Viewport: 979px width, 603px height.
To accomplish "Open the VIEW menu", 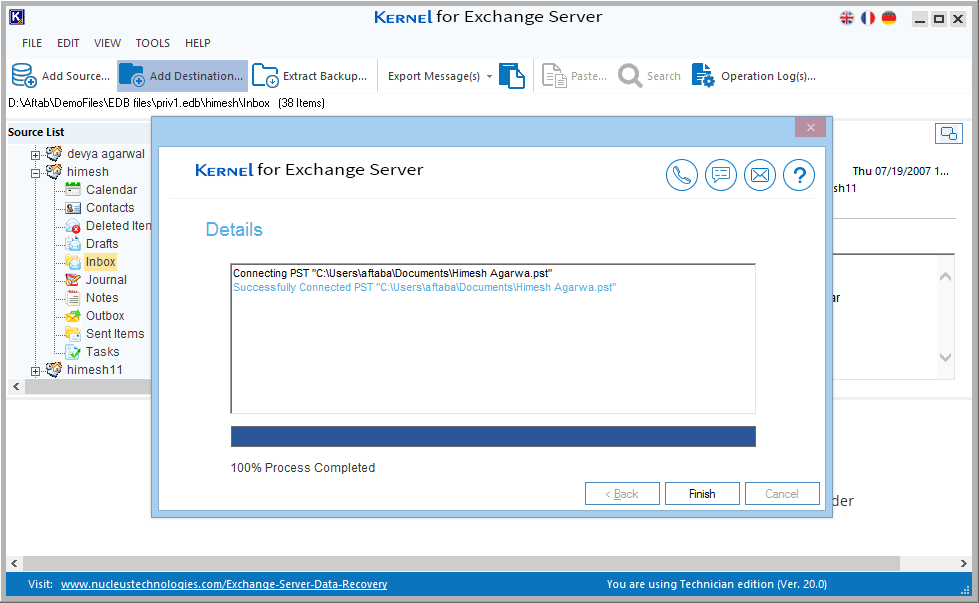I will pos(107,43).
